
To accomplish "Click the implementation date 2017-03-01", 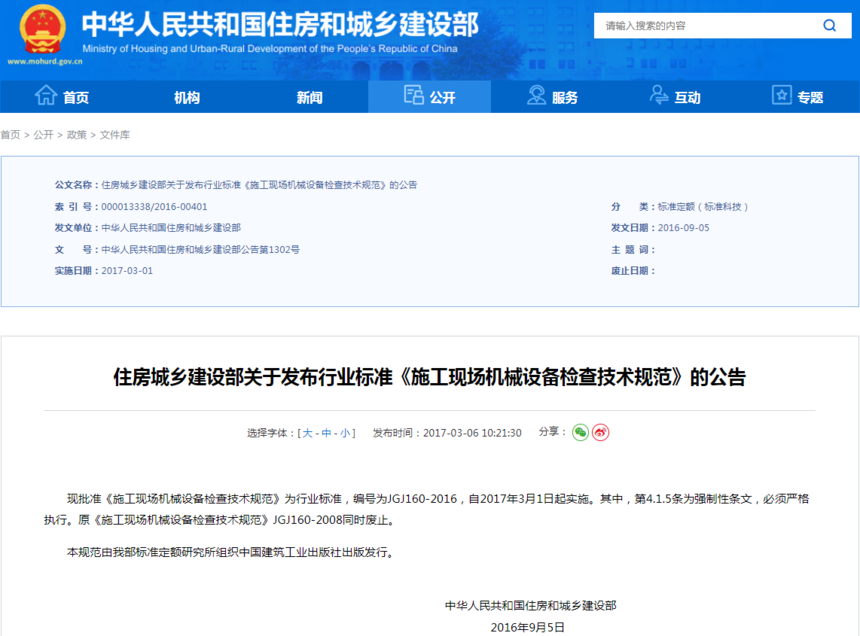I will point(127,271).
